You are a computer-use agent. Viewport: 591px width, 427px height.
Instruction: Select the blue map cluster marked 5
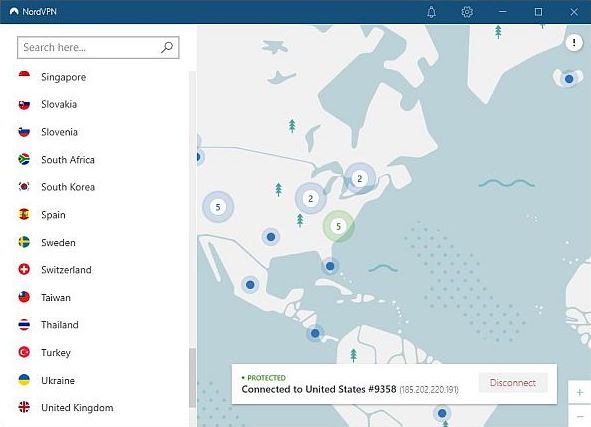[218, 207]
